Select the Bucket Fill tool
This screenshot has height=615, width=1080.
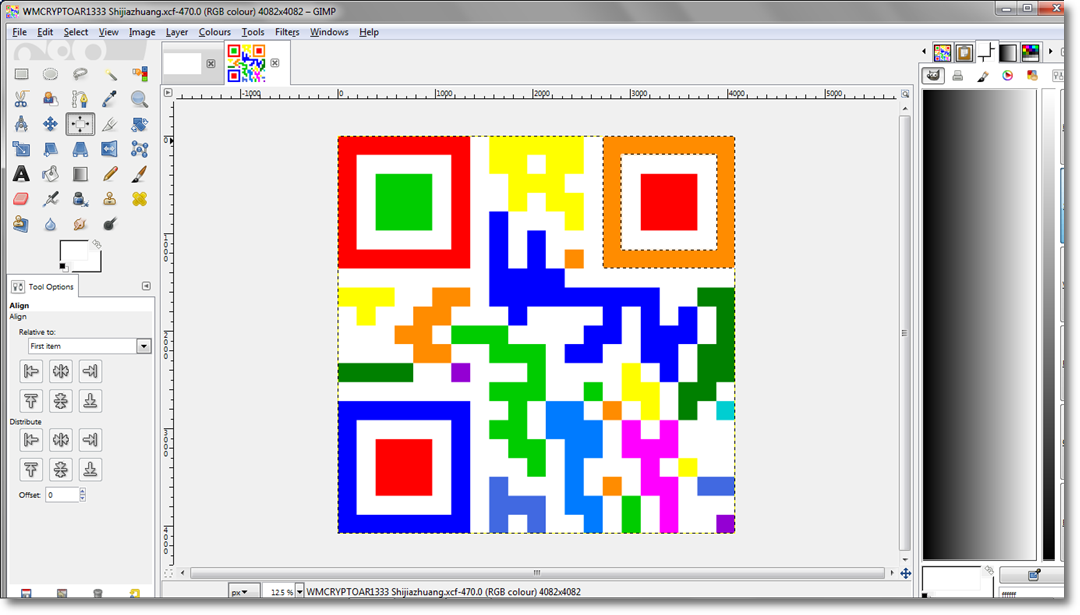[50, 174]
